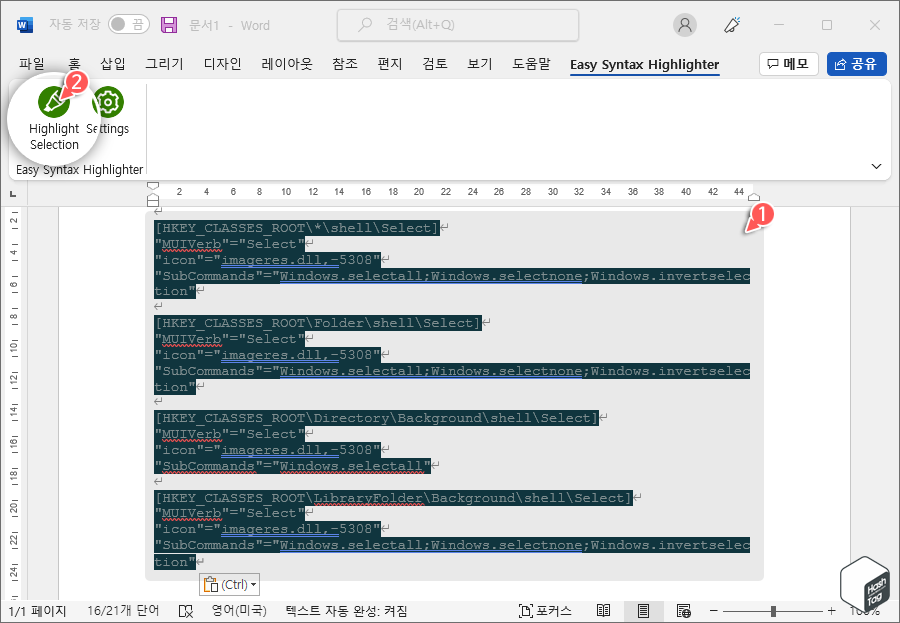The height and width of the screenshot is (623, 900).
Task: Open the 보기 ribbon tab
Action: pyautogui.click(x=479, y=64)
